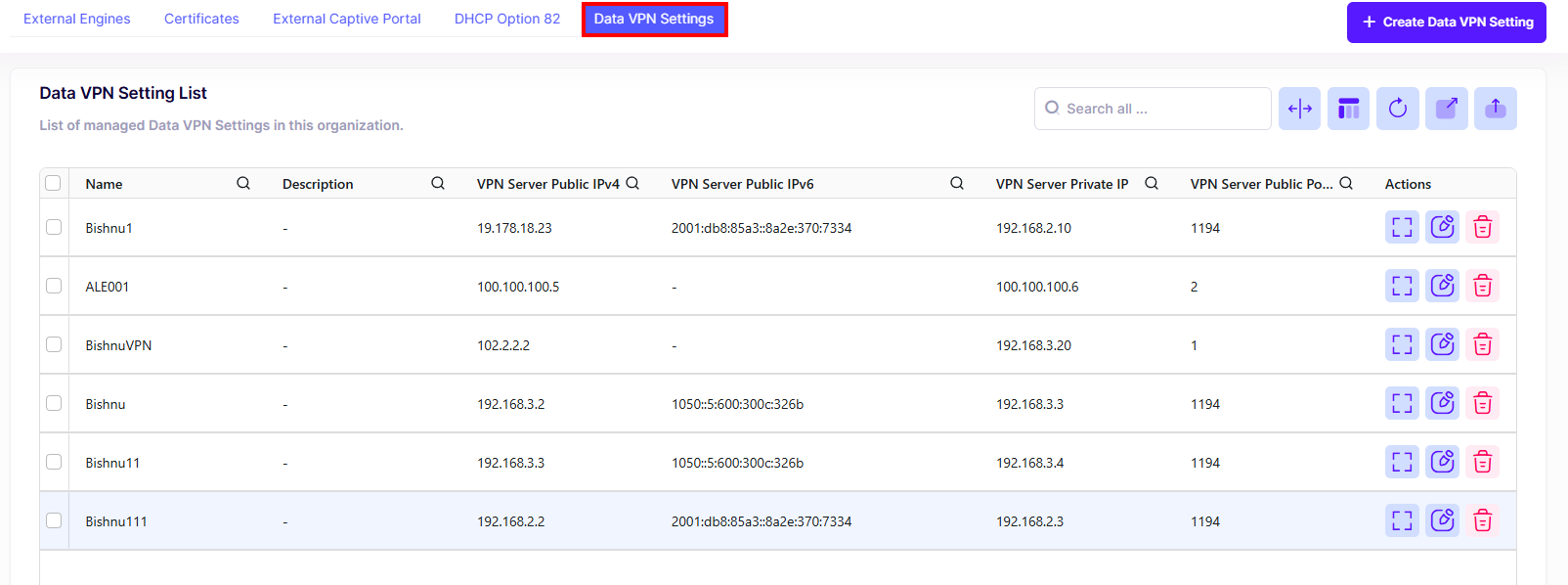Click the upload icon in toolbar

click(x=1496, y=109)
